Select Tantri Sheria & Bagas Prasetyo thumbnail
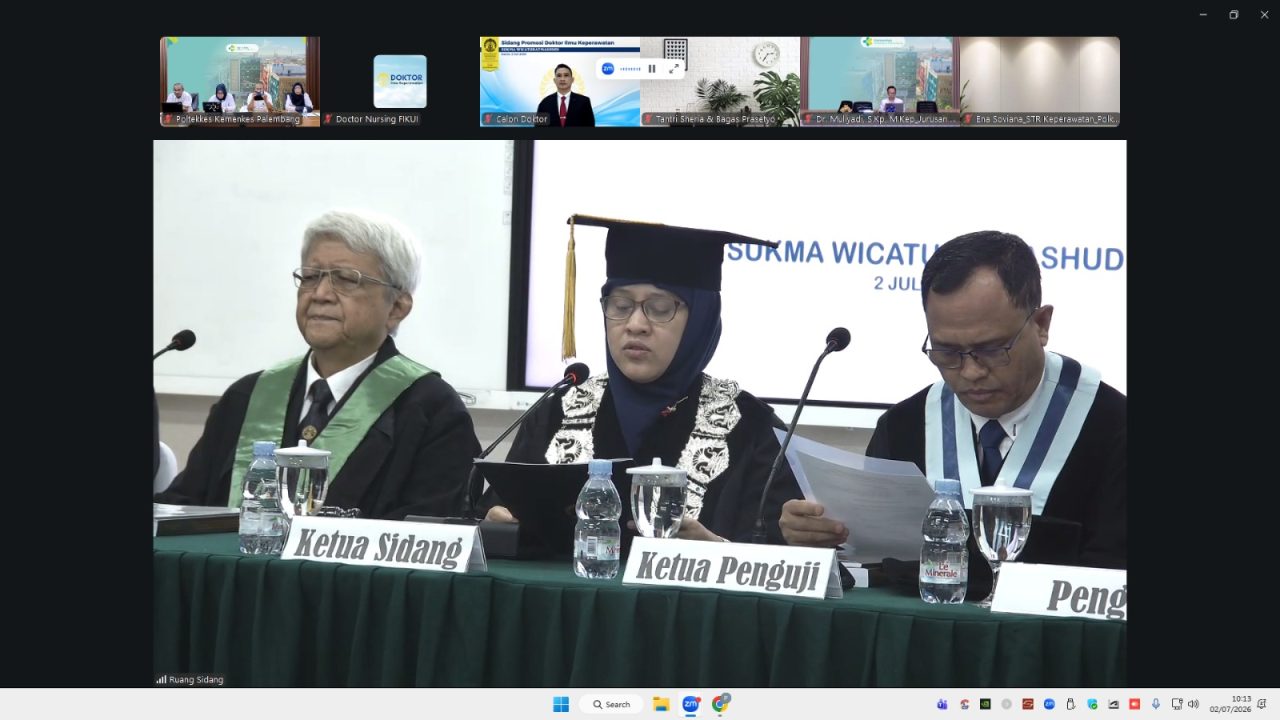Screen dimensions: 1280x720 (x=720, y=81)
